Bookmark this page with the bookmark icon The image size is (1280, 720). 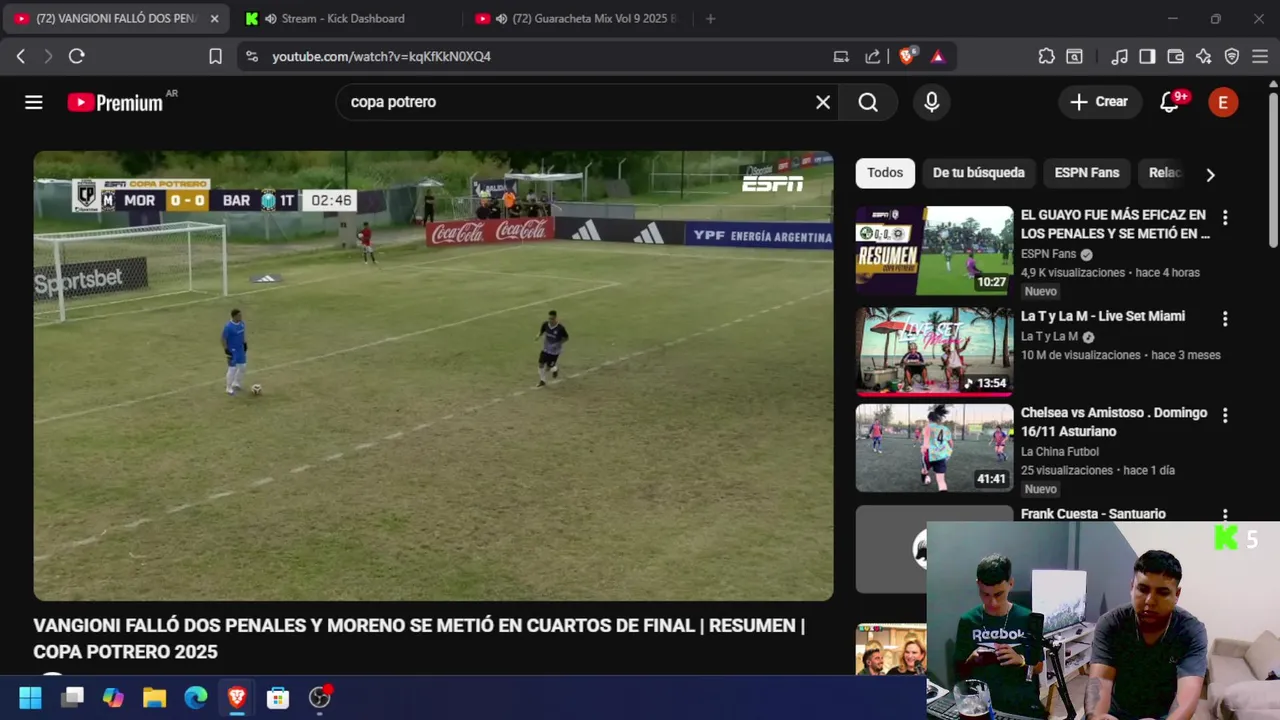pos(215,56)
